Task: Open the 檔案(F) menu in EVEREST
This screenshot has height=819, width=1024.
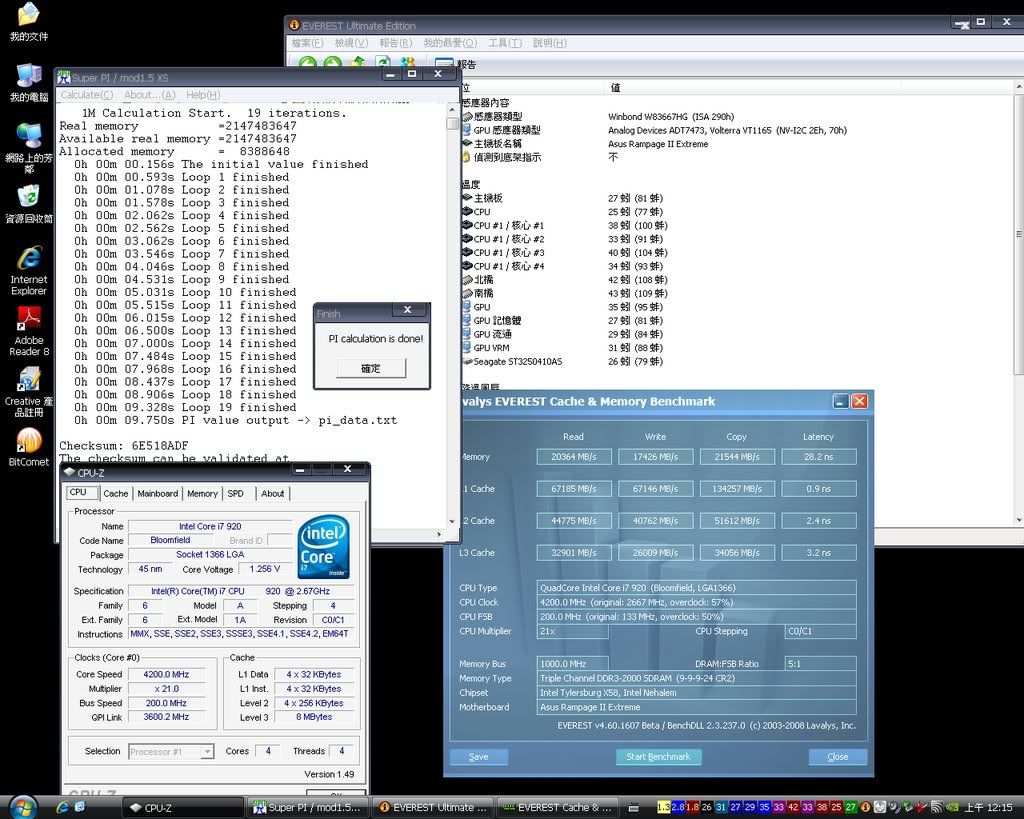Action: pos(307,43)
